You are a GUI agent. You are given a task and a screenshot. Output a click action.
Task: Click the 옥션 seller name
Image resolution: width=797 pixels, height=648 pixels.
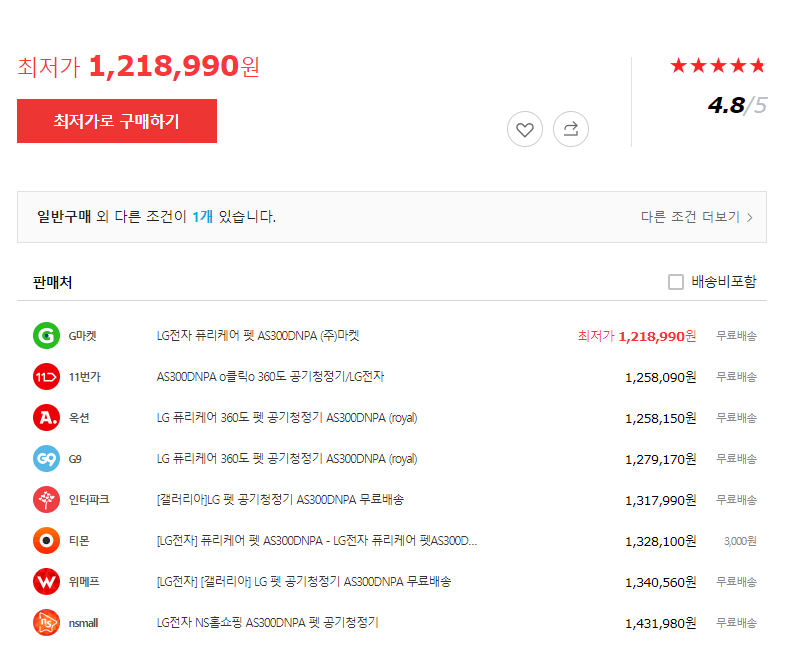79,418
